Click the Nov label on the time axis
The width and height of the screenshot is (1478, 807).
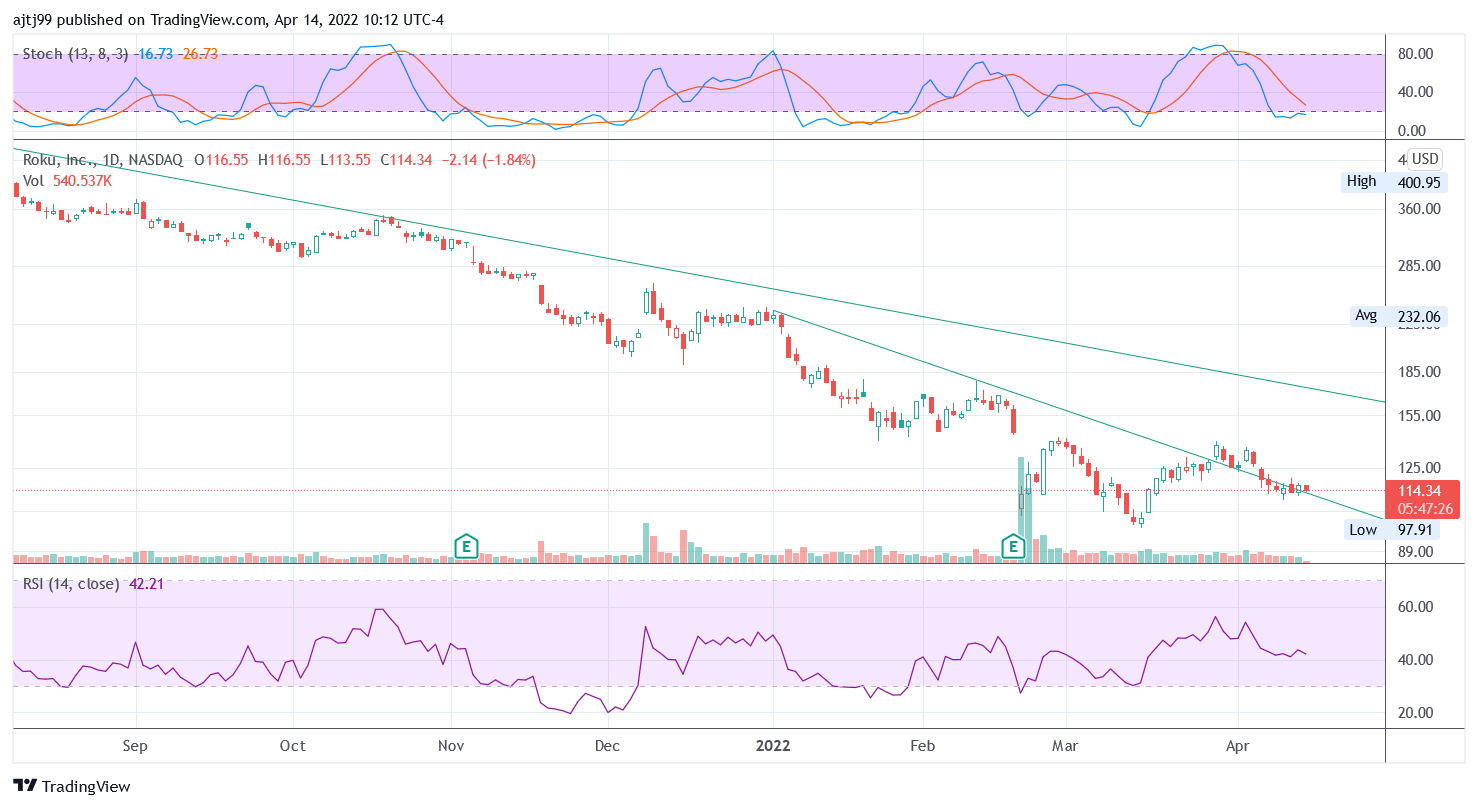(451, 745)
